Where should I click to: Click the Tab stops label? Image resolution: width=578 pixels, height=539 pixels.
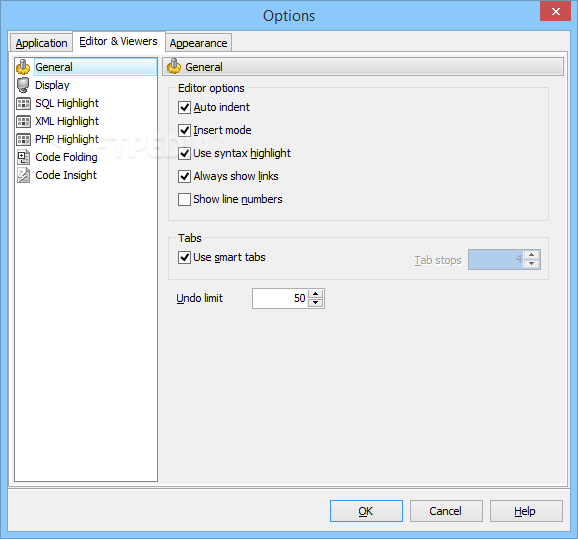click(438, 260)
